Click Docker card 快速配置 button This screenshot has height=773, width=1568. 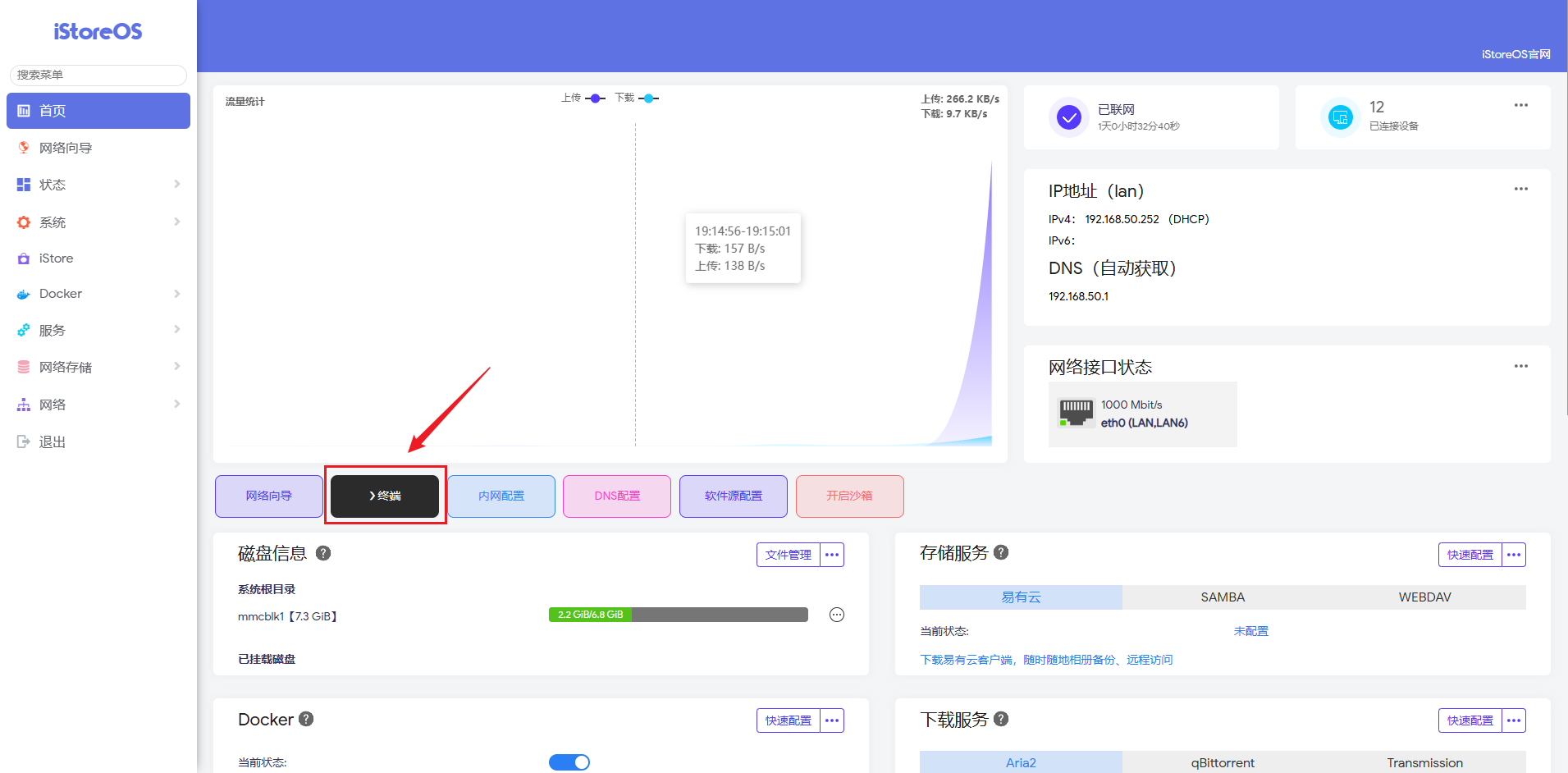(x=789, y=720)
